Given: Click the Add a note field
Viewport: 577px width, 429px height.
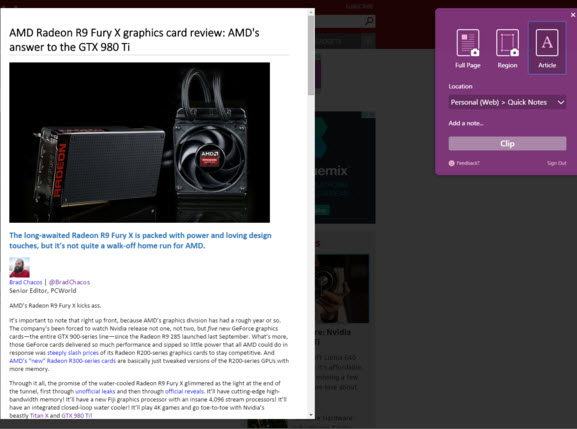Looking at the screenshot, I should 507,123.
